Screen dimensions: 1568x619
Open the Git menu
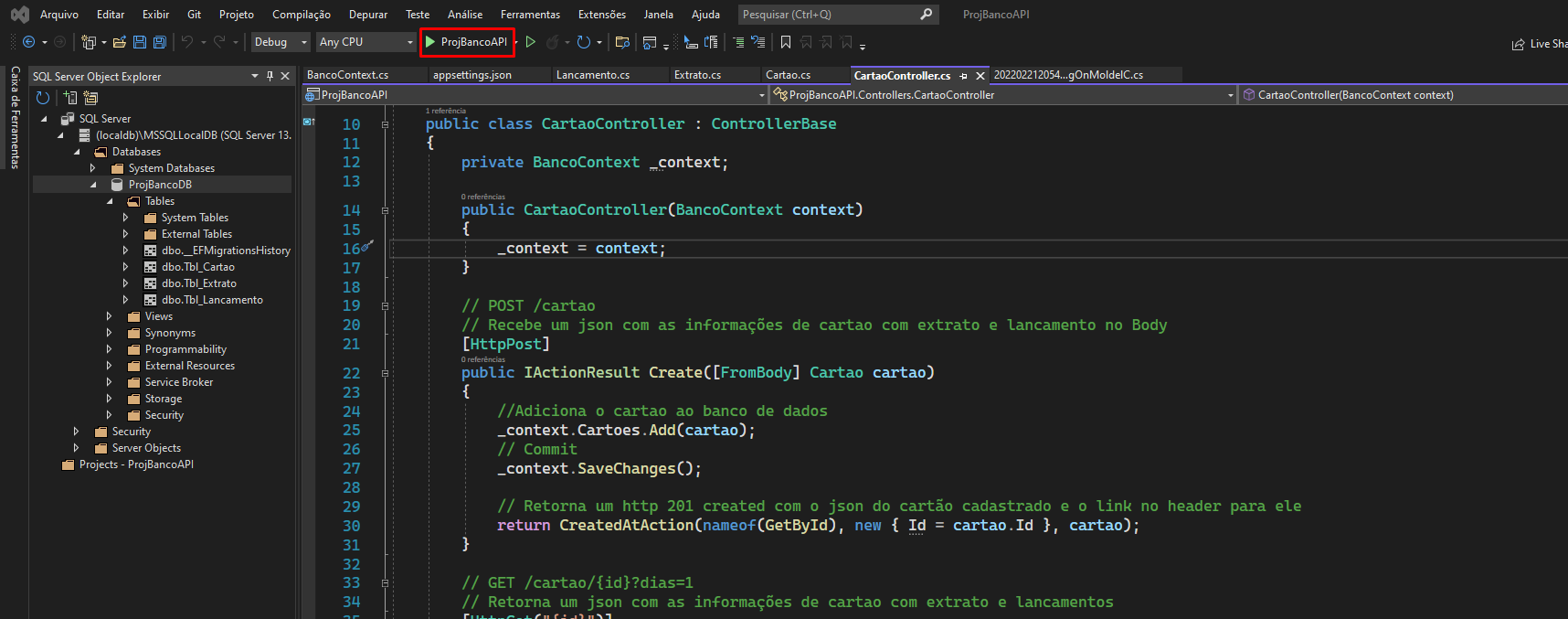pos(195,15)
